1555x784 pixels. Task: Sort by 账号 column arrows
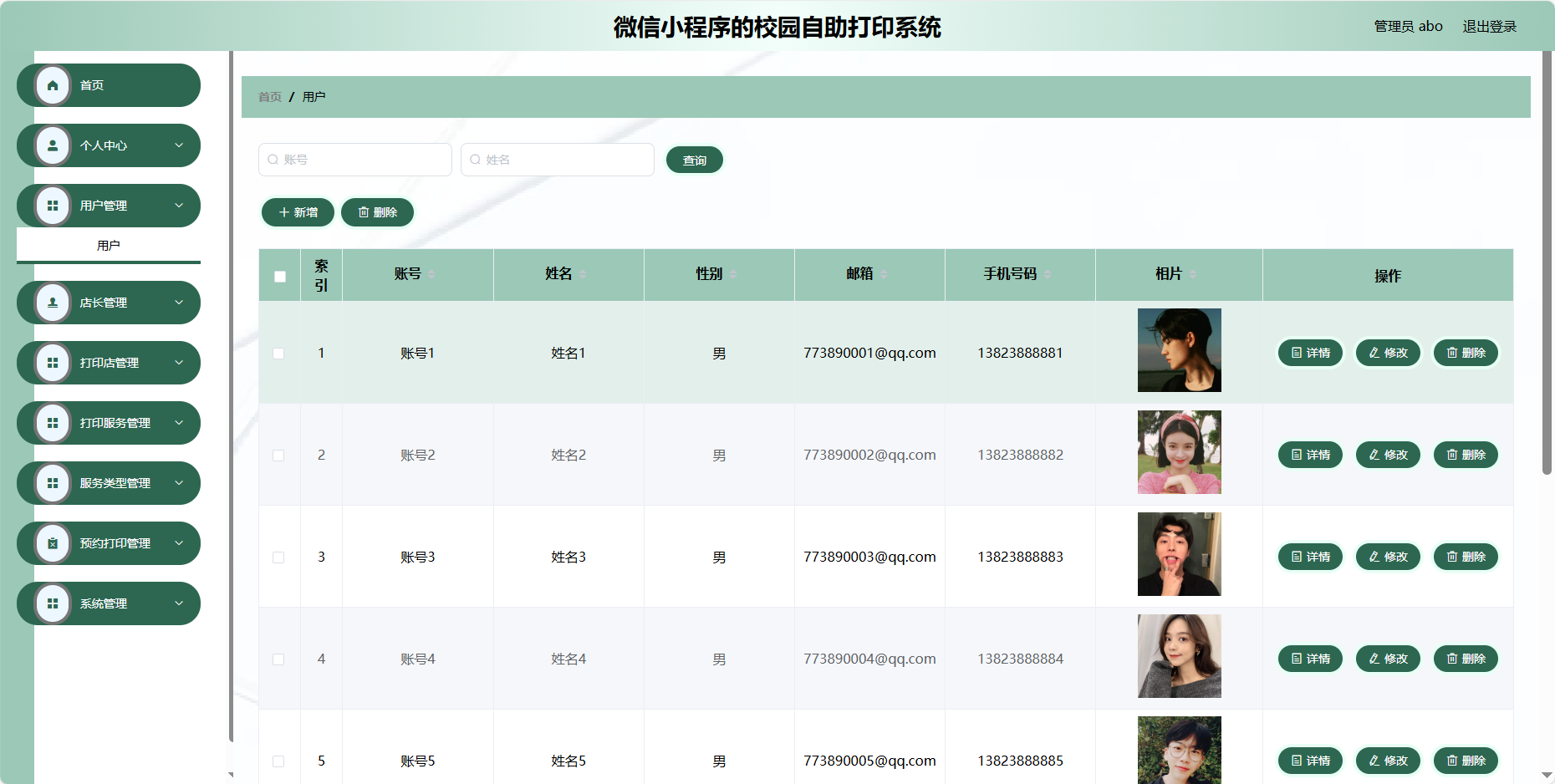coord(431,274)
